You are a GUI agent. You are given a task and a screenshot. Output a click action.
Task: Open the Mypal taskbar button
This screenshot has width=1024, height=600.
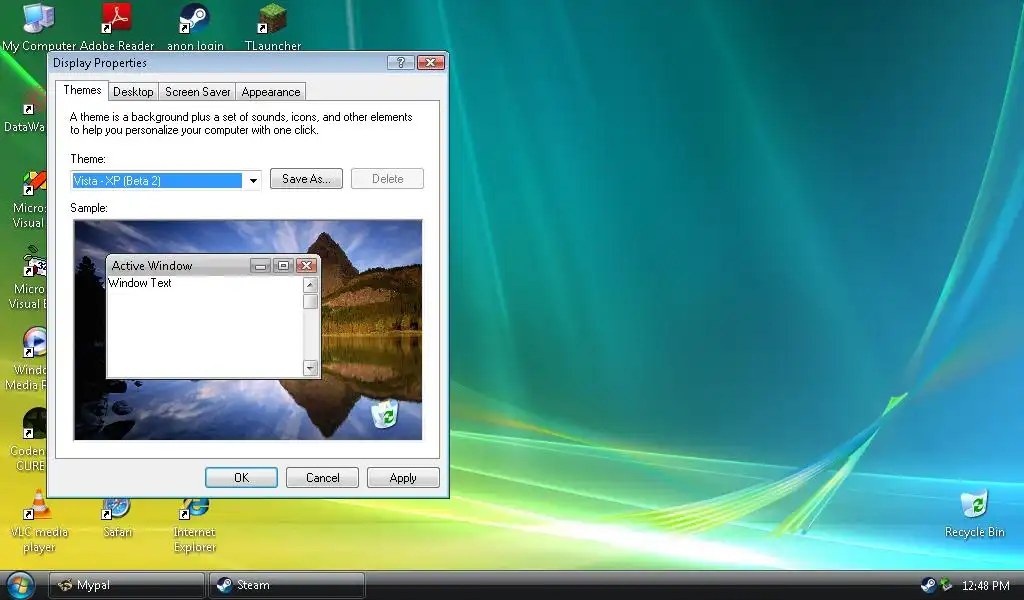pos(127,585)
